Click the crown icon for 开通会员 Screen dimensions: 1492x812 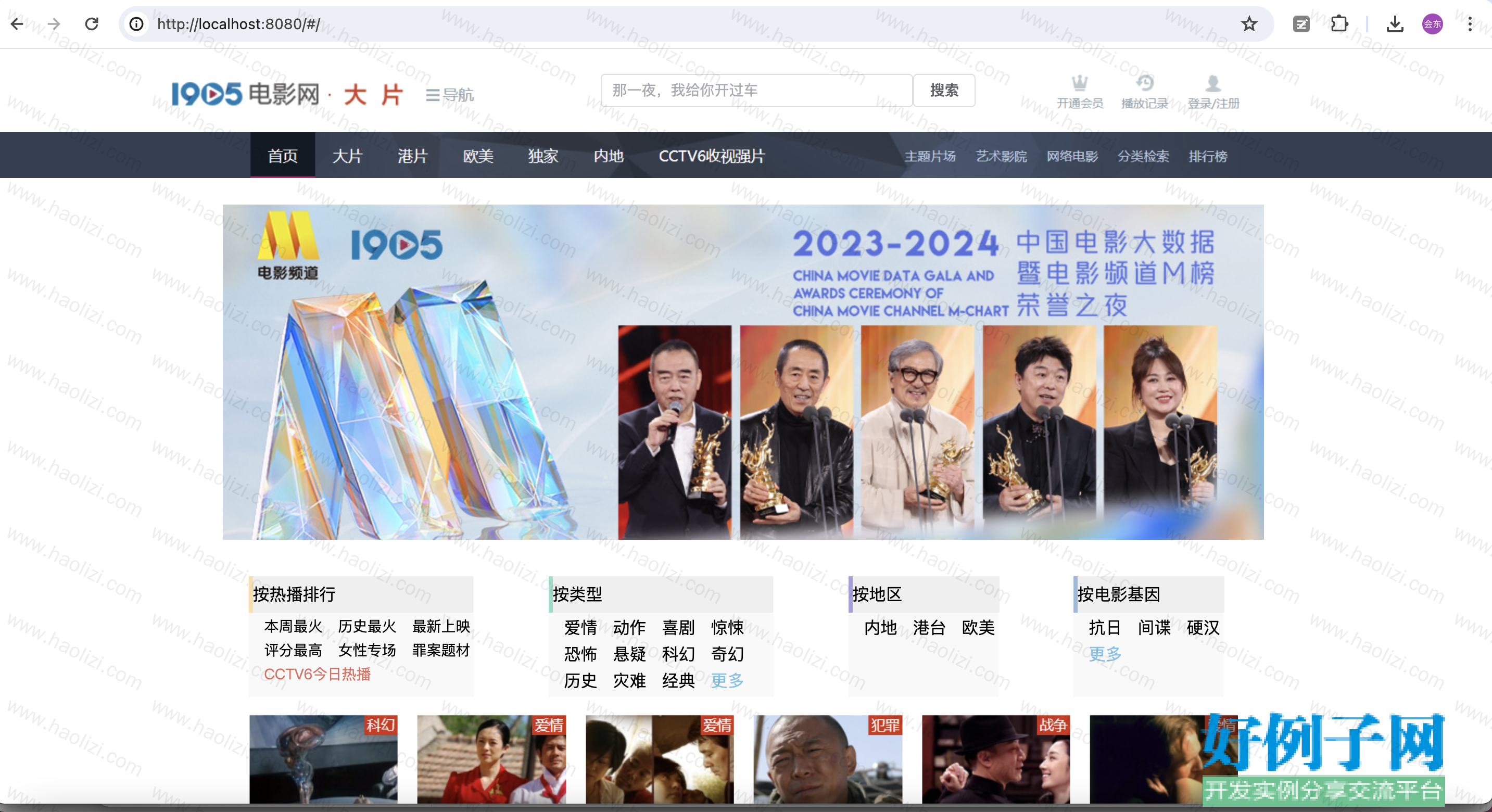click(x=1080, y=83)
